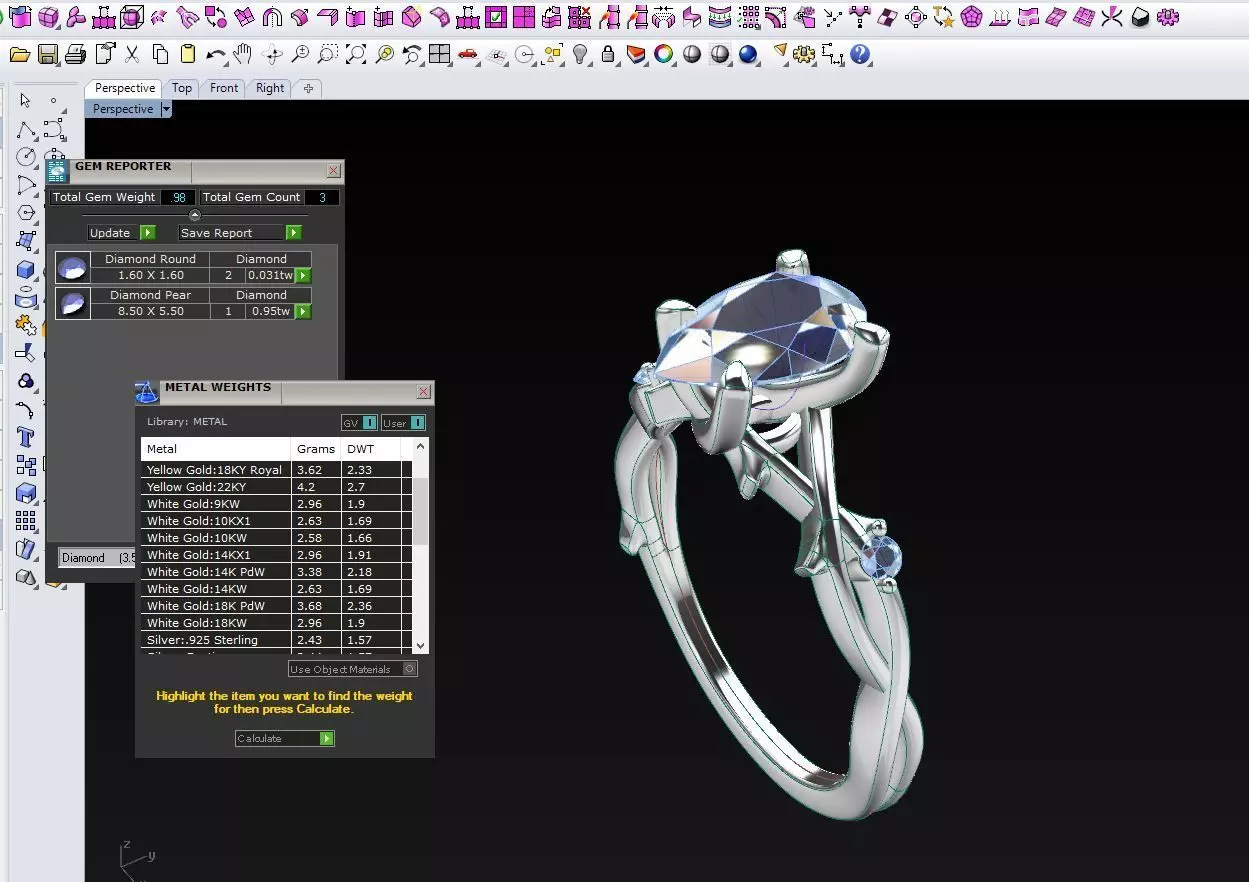Activate the Pan hand tool

[x=242, y=55]
